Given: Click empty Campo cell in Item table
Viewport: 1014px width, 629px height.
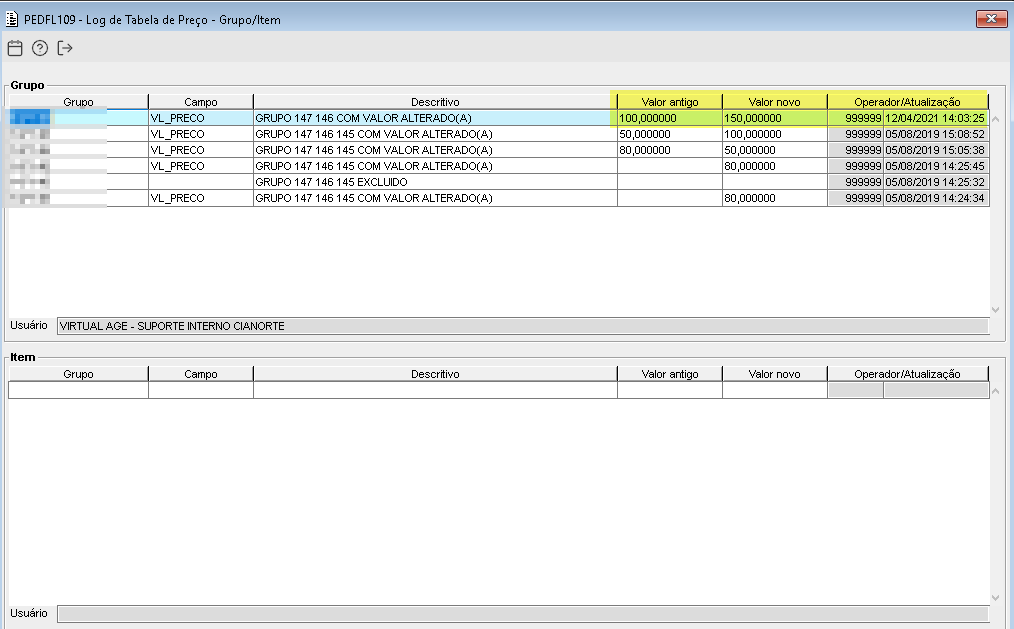Looking at the screenshot, I should 200,390.
